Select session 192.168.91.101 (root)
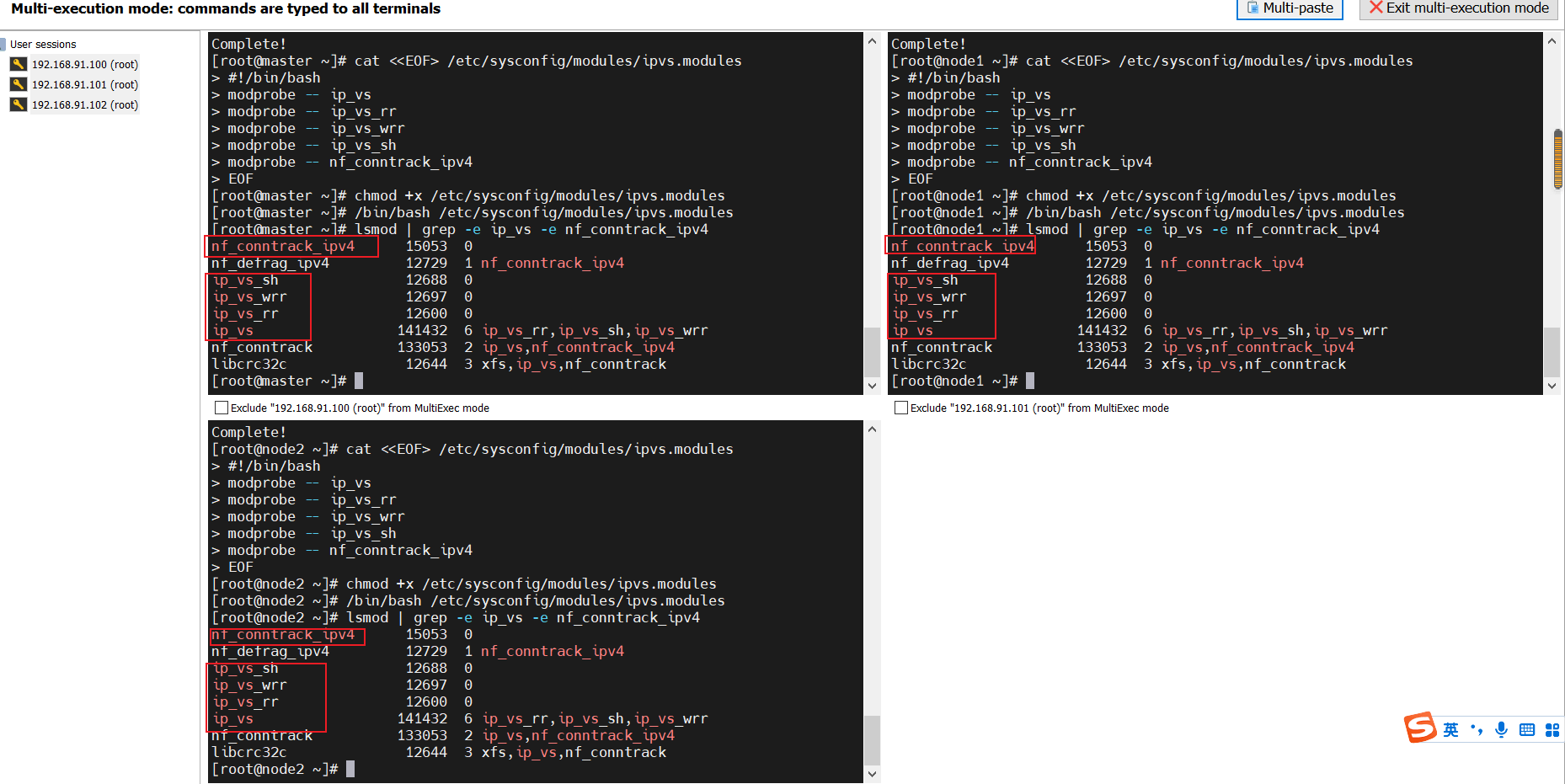 click(85, 85)
